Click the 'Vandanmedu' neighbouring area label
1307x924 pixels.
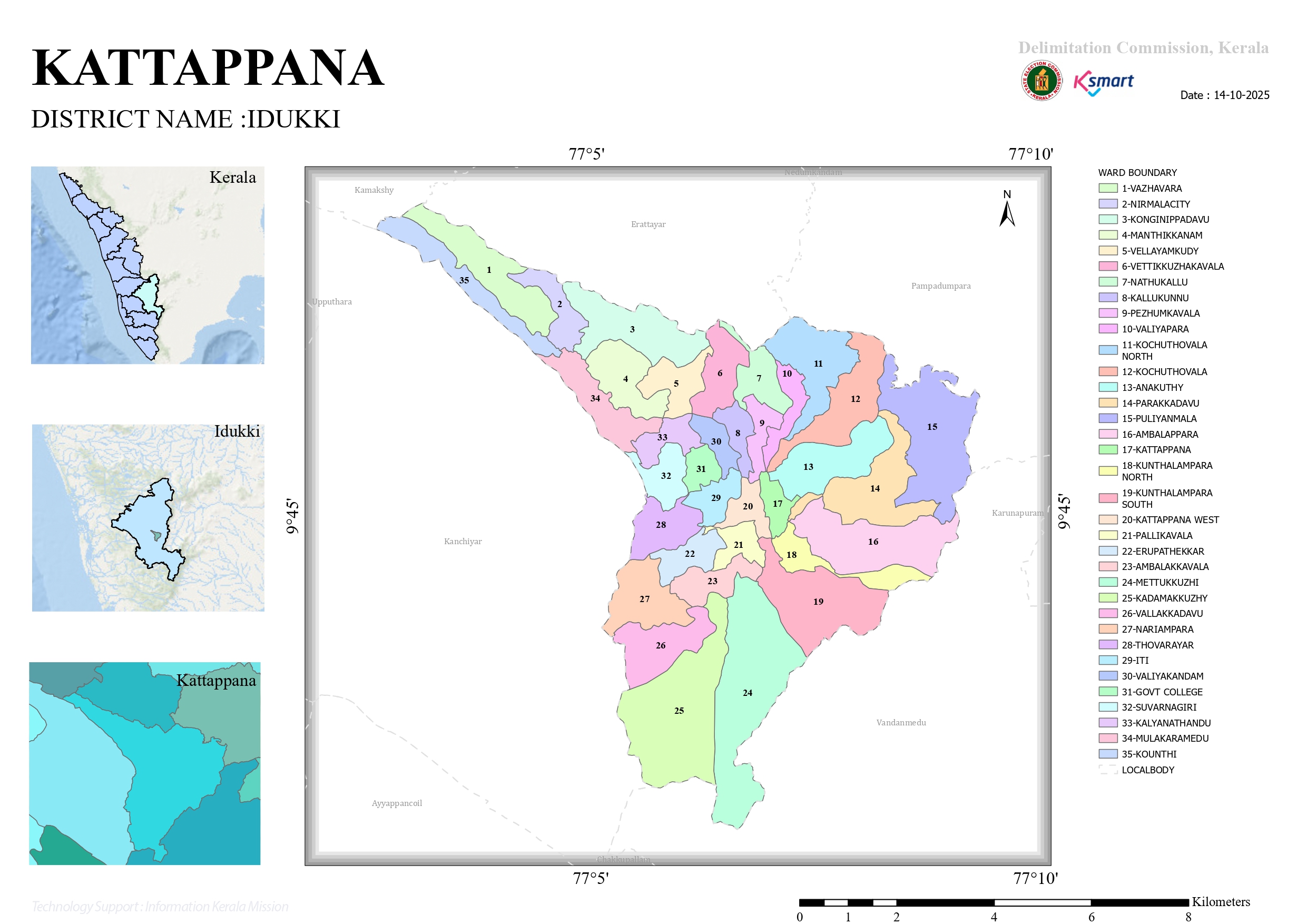coord(901,722)
